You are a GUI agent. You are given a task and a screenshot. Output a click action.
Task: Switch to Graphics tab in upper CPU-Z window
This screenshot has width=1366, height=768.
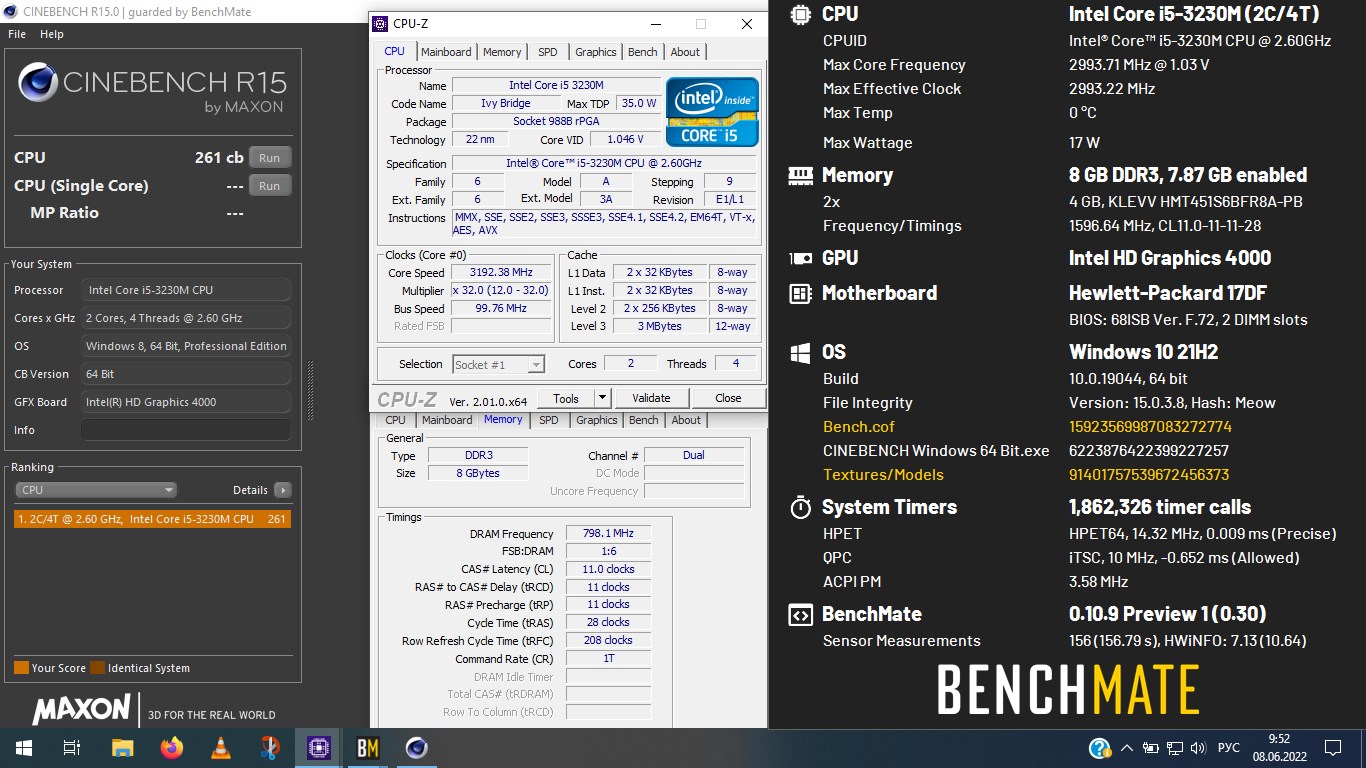[x=596, y=52]
